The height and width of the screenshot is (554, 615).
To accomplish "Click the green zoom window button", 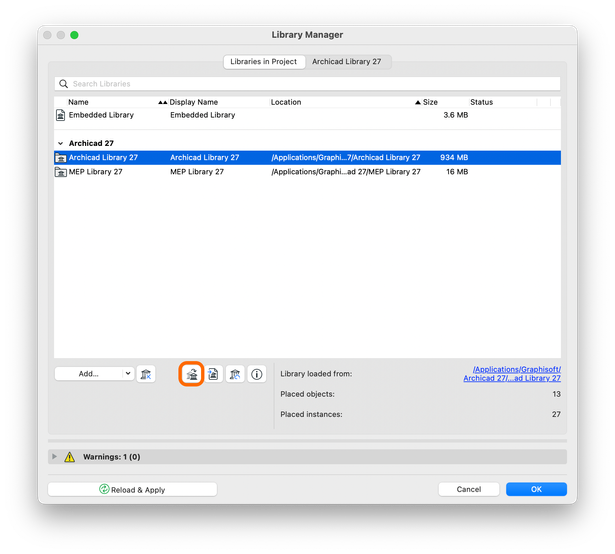I will [74, 35].
